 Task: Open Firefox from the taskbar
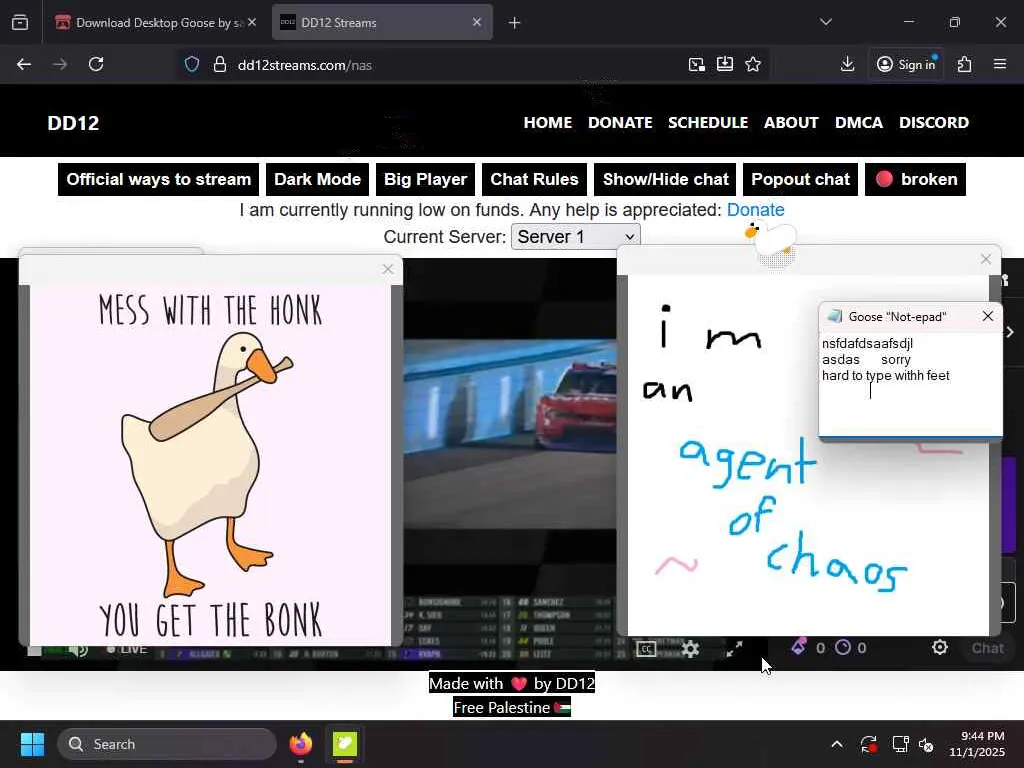click(301, 744)
